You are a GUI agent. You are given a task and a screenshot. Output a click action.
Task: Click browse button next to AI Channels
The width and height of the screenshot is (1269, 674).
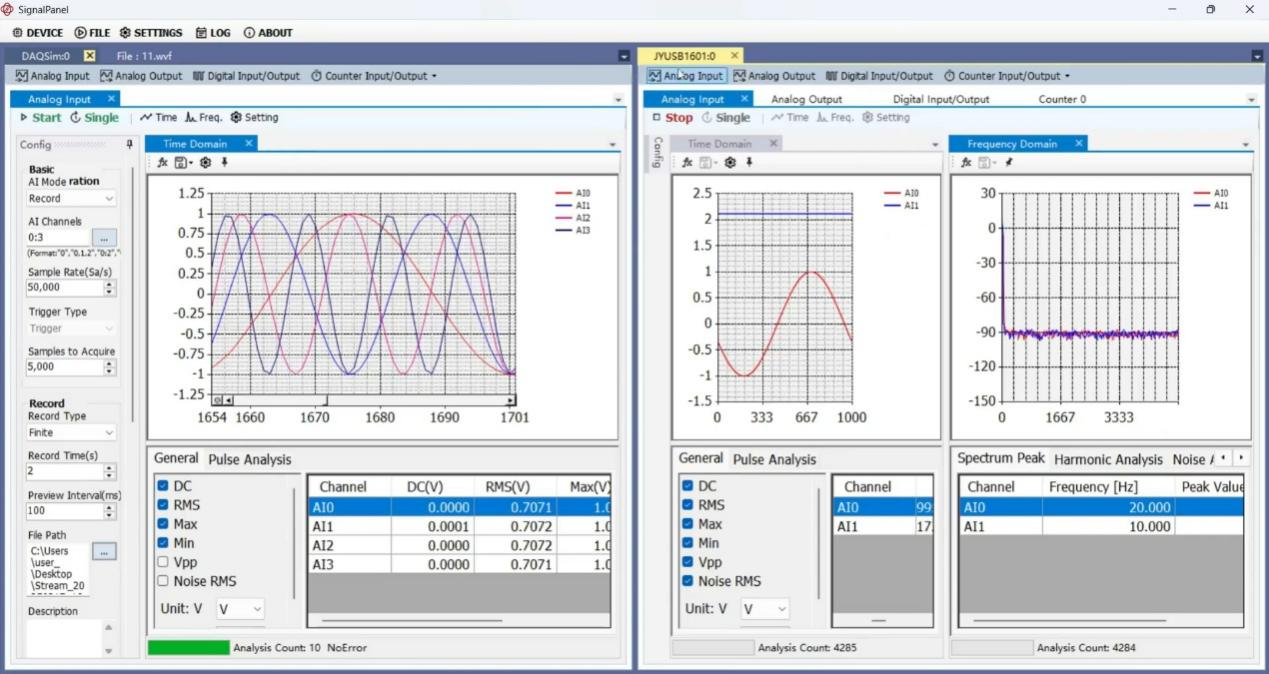point(104,238)
